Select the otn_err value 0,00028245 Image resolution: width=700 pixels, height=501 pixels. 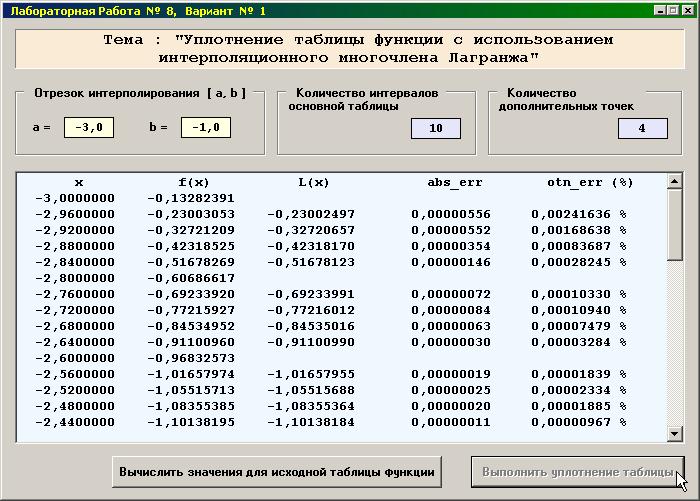pyautogui.click(x=571, y=262)
